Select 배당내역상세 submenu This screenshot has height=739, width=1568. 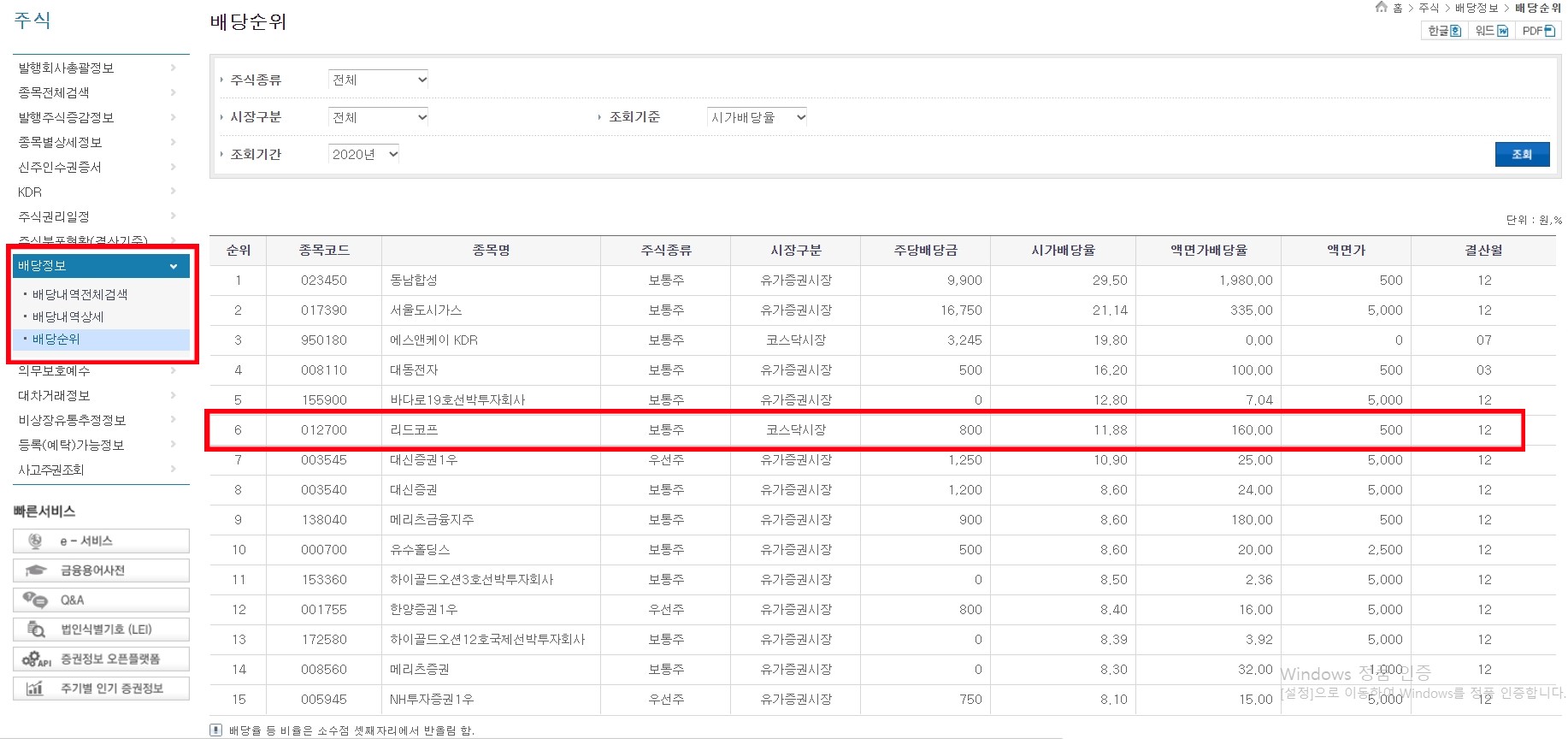click(x=68, y=316)
